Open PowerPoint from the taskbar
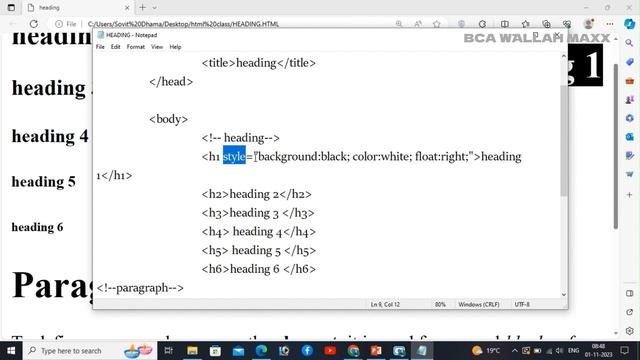This screenshot has height=360, width=640. point(376,351)
